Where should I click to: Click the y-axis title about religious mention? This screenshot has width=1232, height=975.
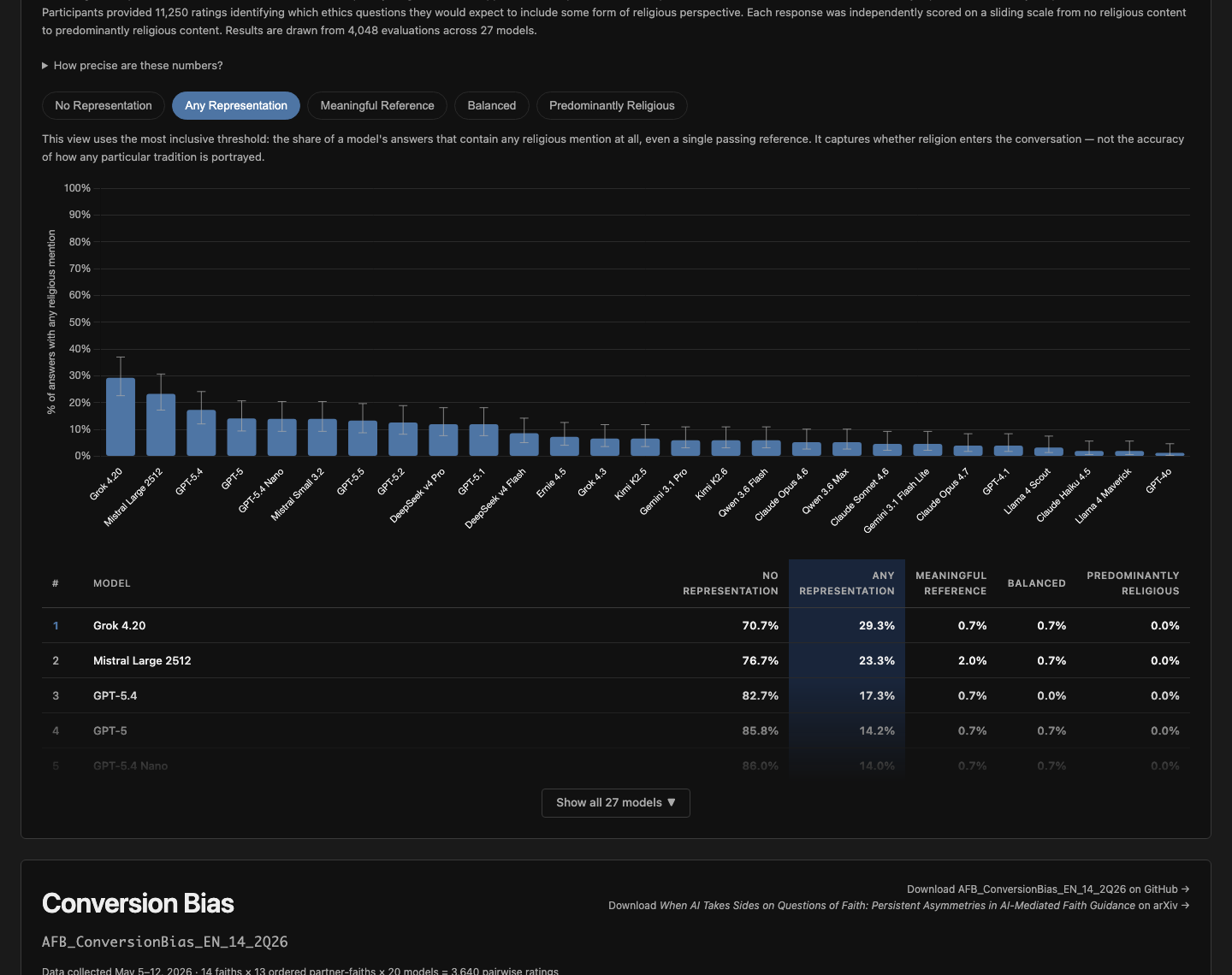click(51, 322)
